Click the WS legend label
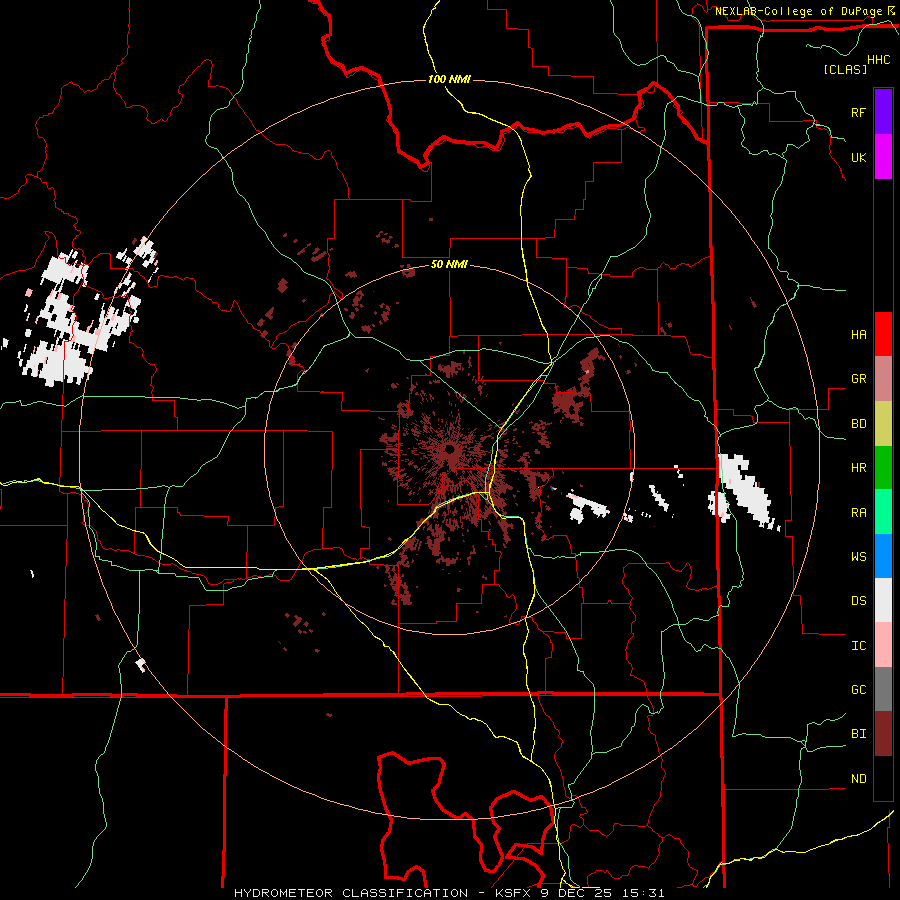Viewport: 900px width, 900px height. pyautogui.click(x=858, y=557)
